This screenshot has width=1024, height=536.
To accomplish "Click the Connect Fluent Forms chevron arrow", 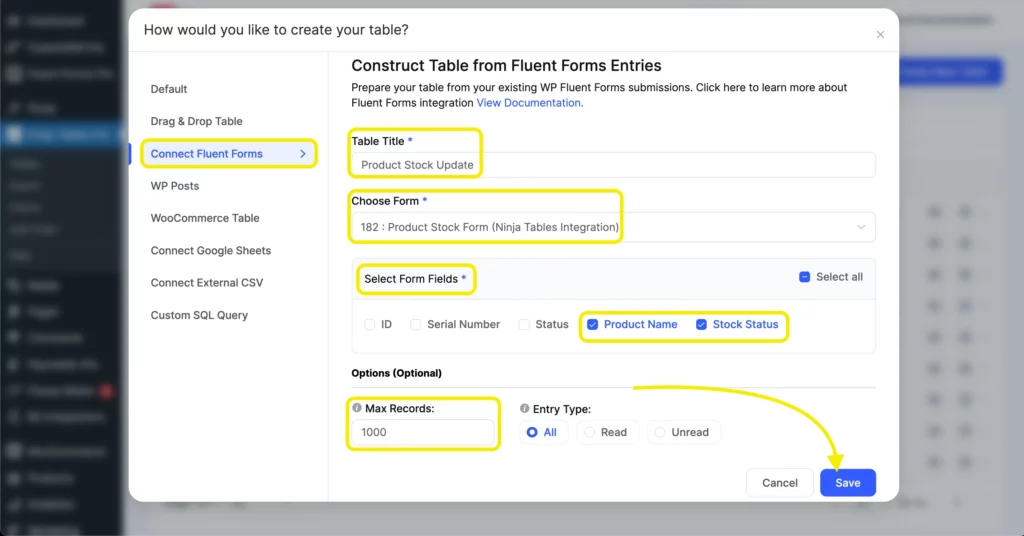I will pyautogui.click(x=303, y=154).
